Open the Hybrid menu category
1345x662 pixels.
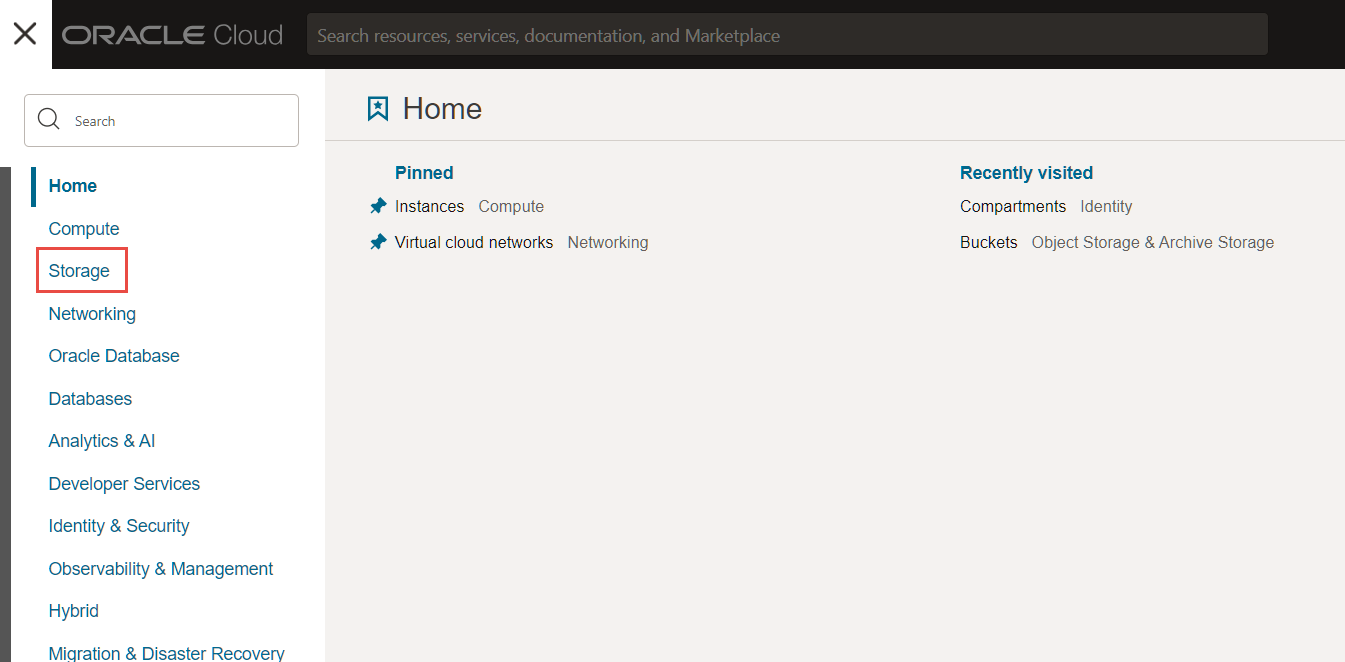coord(74,611)
